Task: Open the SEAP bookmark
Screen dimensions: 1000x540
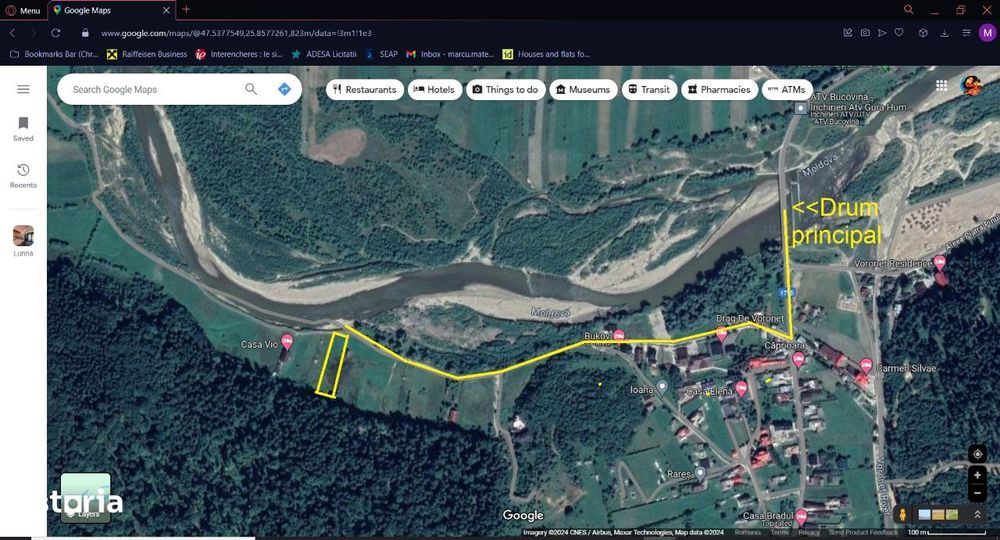Action: [x=381, y=54]
